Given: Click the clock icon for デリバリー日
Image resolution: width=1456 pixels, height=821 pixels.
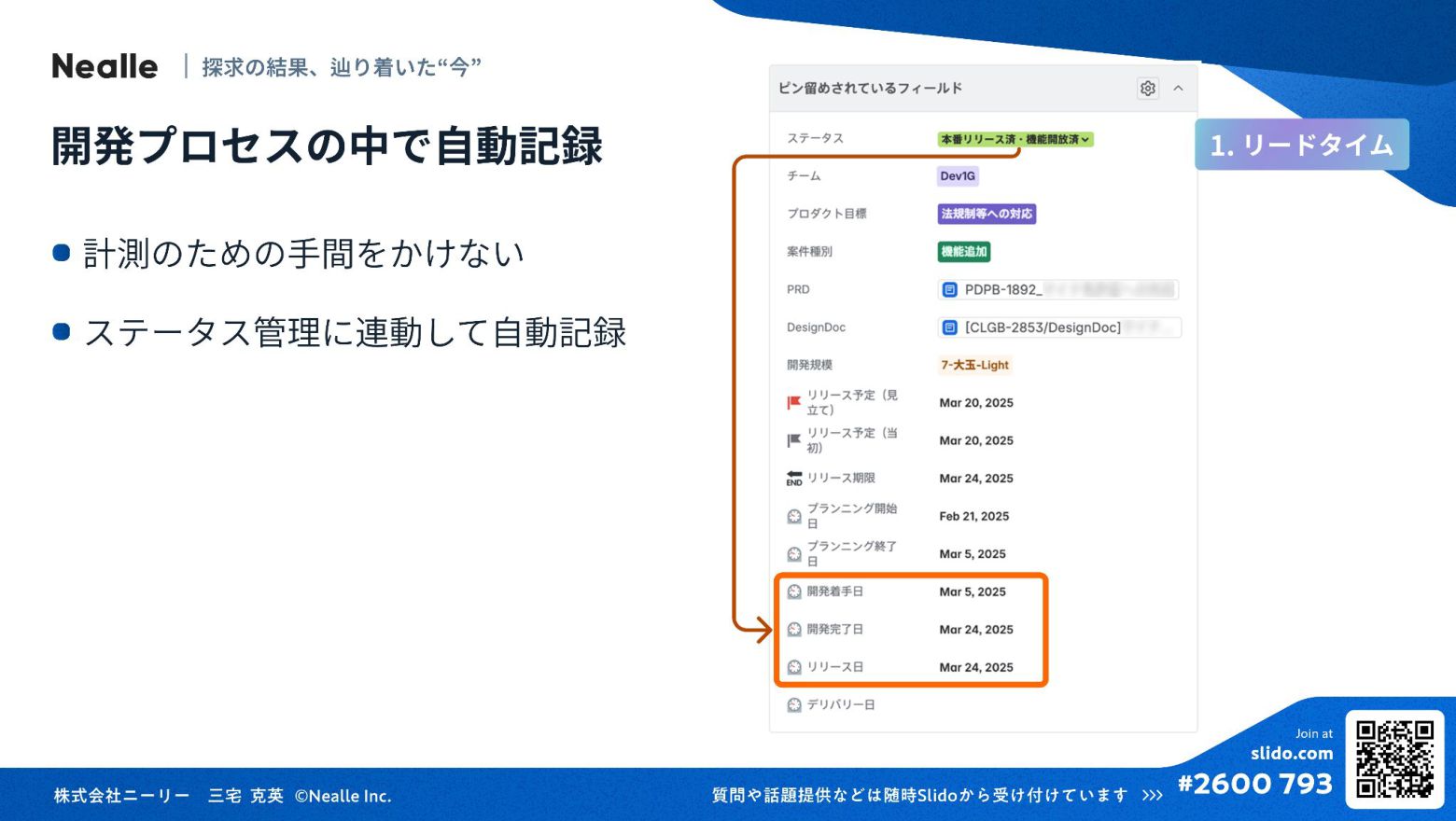Looking at the screenshot, I should point(793,705).
